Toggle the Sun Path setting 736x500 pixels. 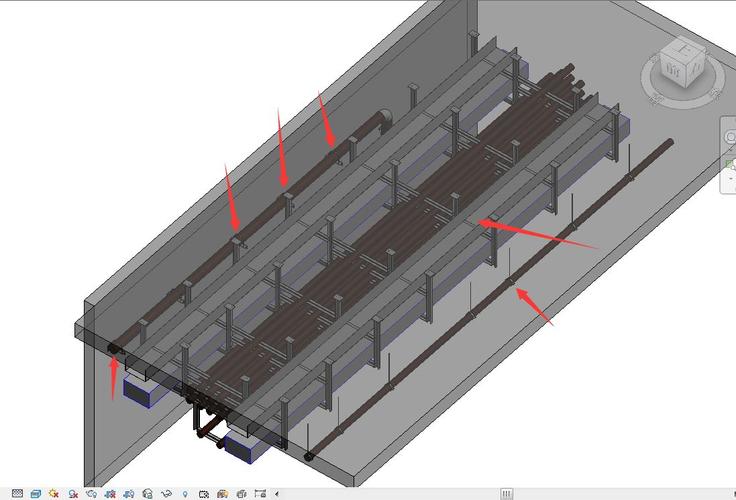(54, 493)
